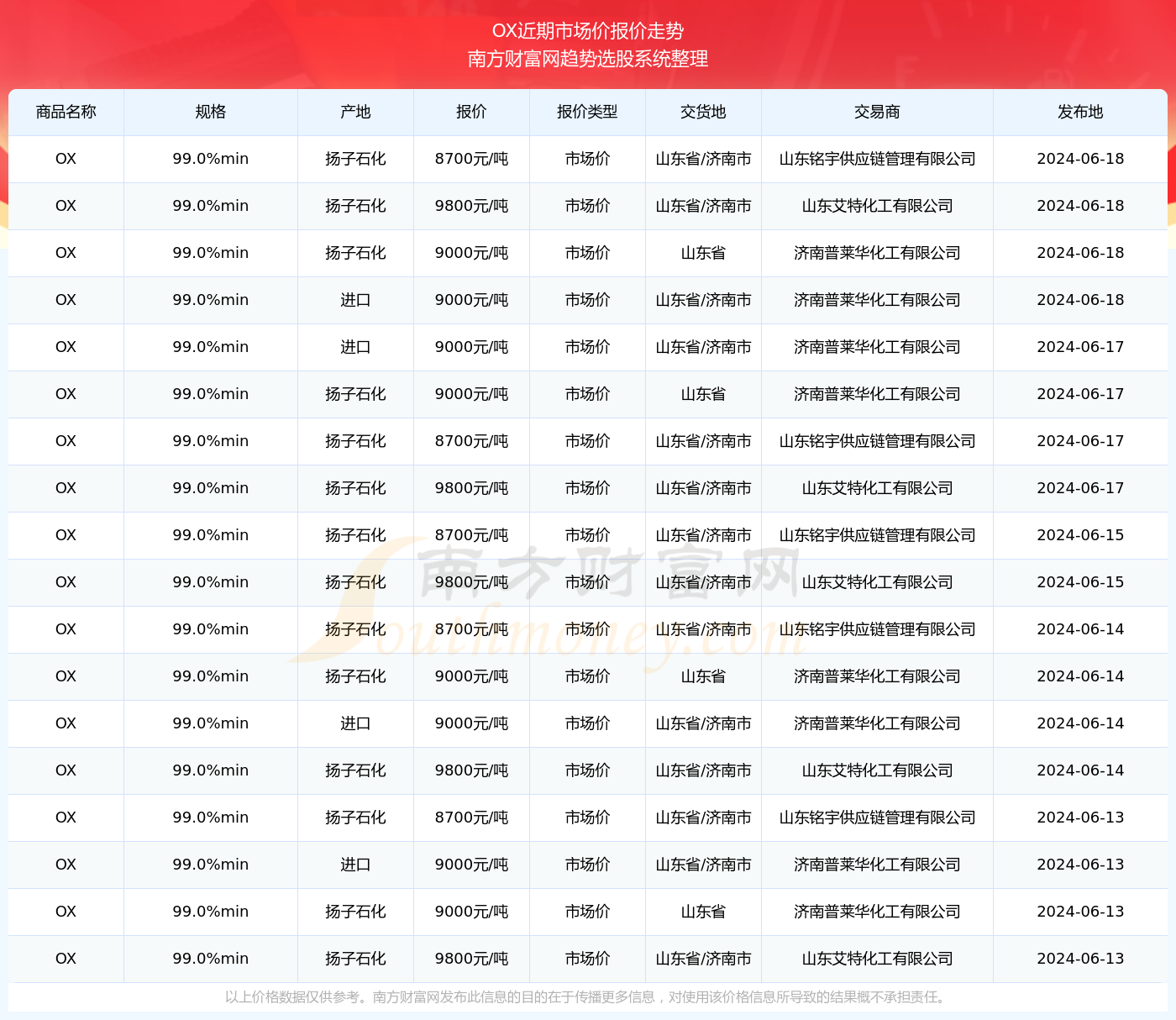This screenshot has width=1176, height=1020.
Task: Select the 报价类型 column header
Action: point(587,112)
